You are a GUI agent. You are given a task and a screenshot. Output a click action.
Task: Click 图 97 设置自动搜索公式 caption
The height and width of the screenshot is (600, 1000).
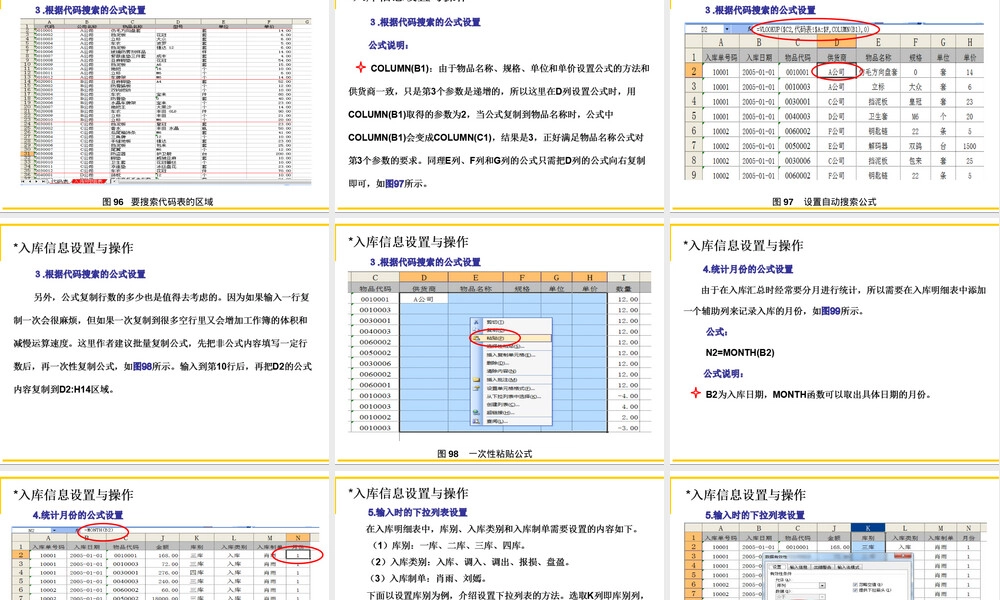pos(824,201)
